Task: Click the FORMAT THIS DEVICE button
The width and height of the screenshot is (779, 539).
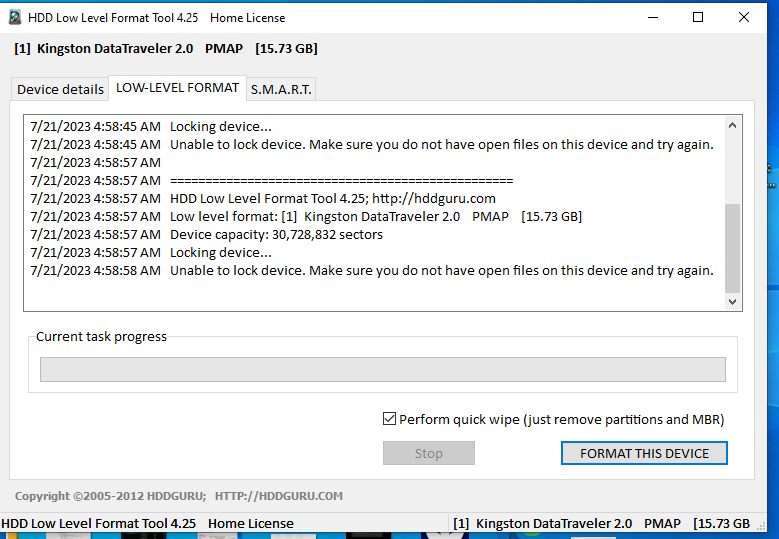Action: point(644,453)
